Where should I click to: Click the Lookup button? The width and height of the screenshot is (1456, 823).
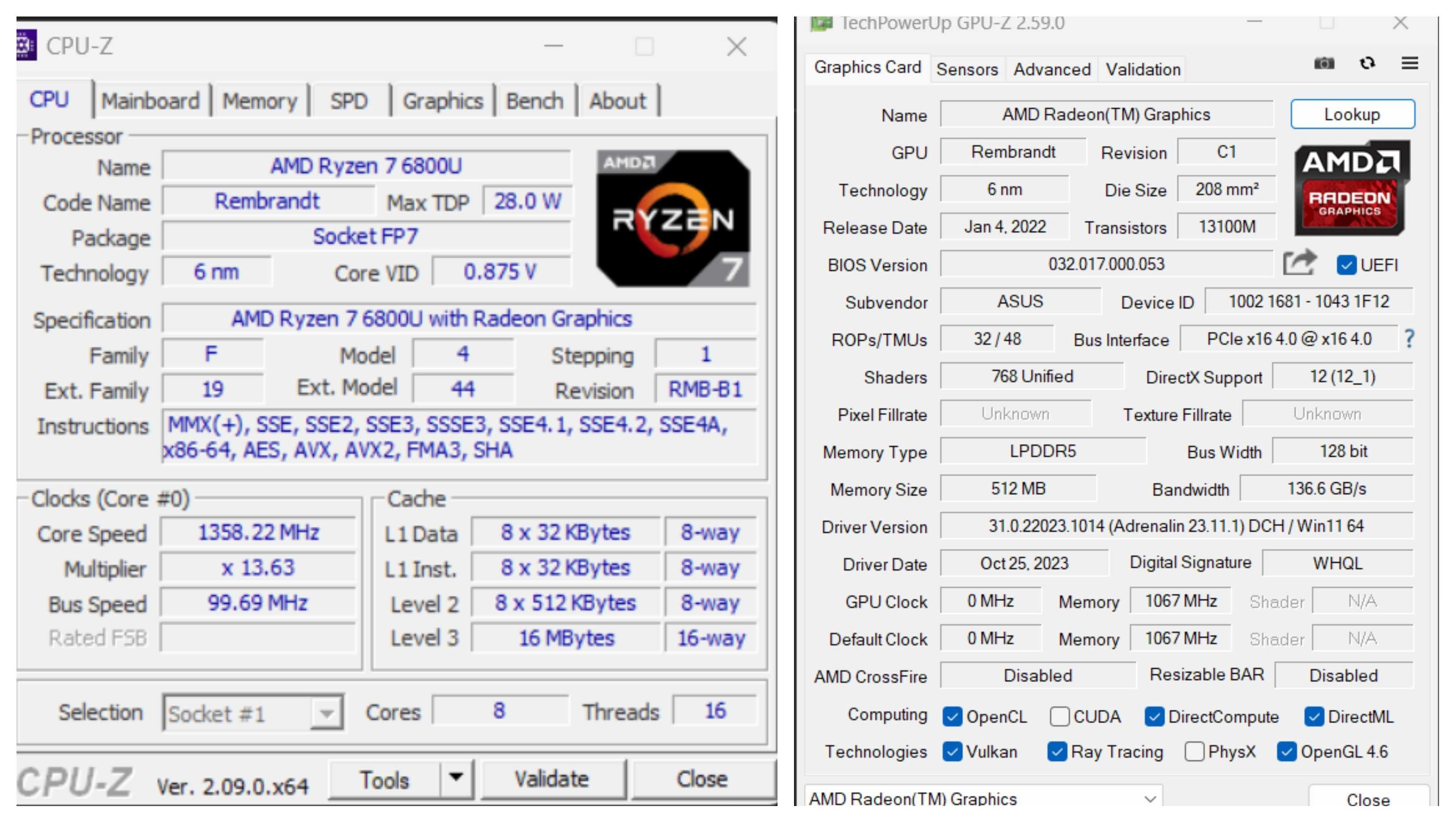click(1352, 114)
